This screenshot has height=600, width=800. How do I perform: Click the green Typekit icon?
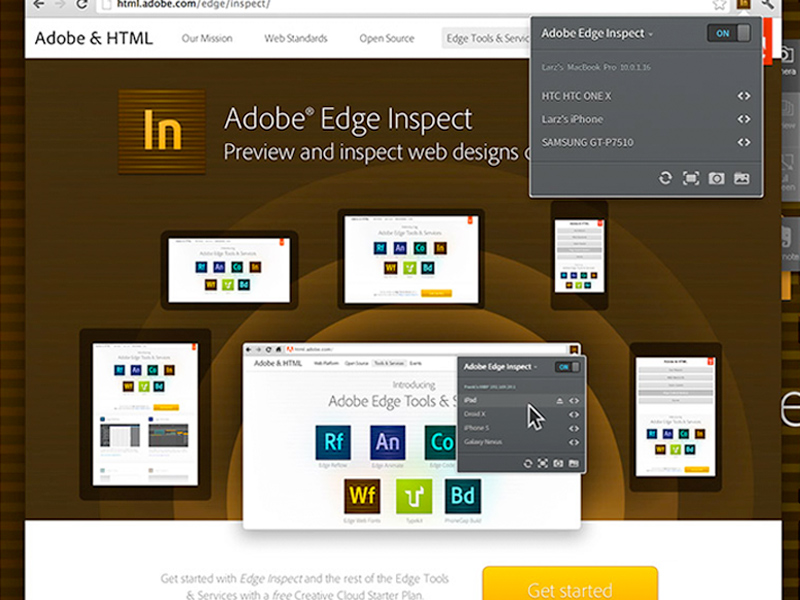pos(414,496)
